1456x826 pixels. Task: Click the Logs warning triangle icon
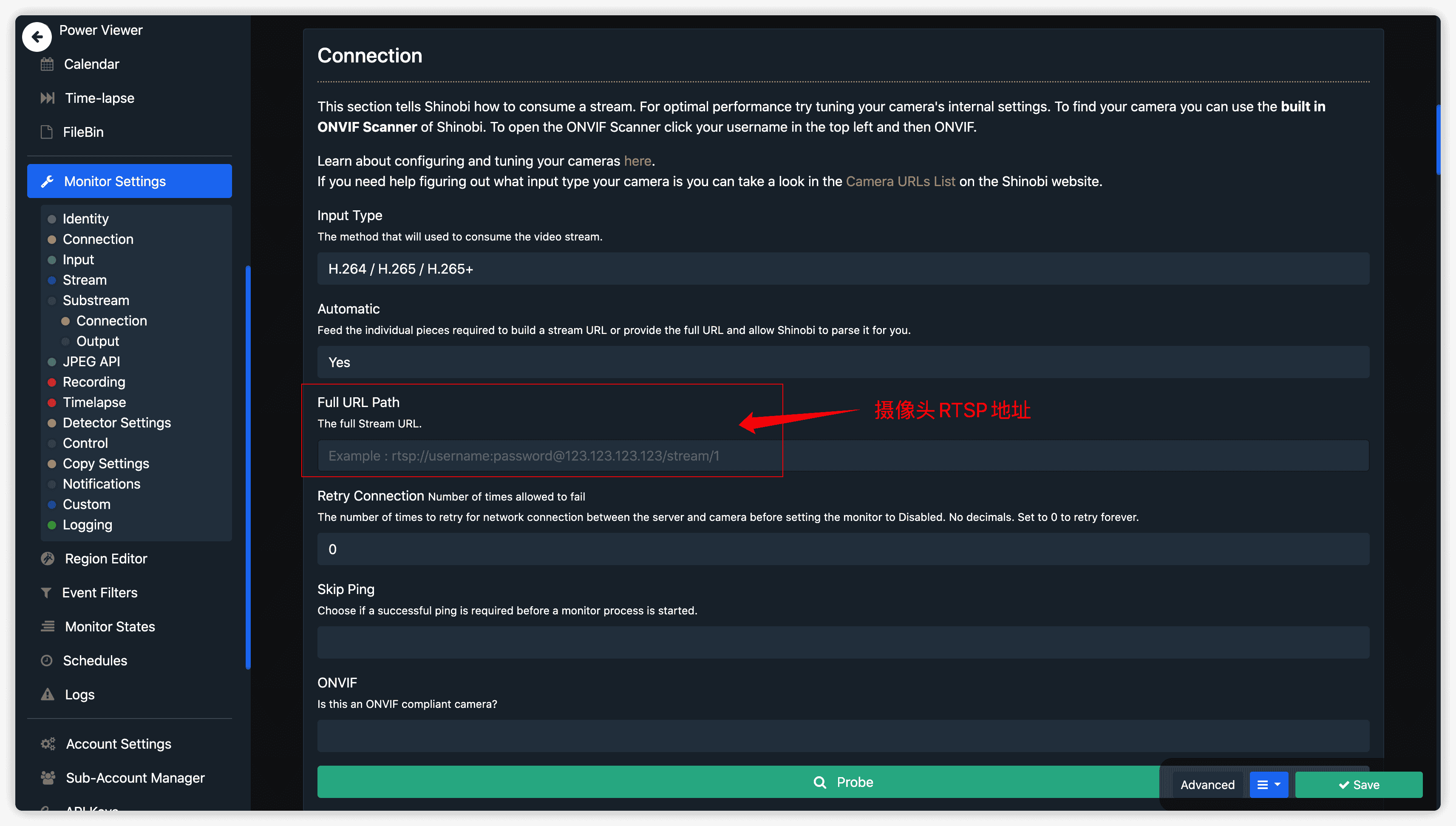click(x=48, y=694)
